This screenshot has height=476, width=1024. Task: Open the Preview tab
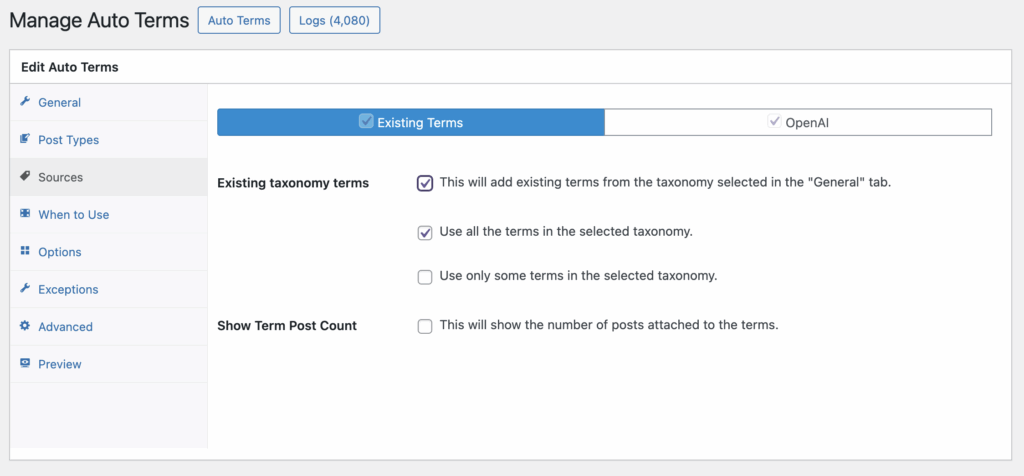pos(108,364)
